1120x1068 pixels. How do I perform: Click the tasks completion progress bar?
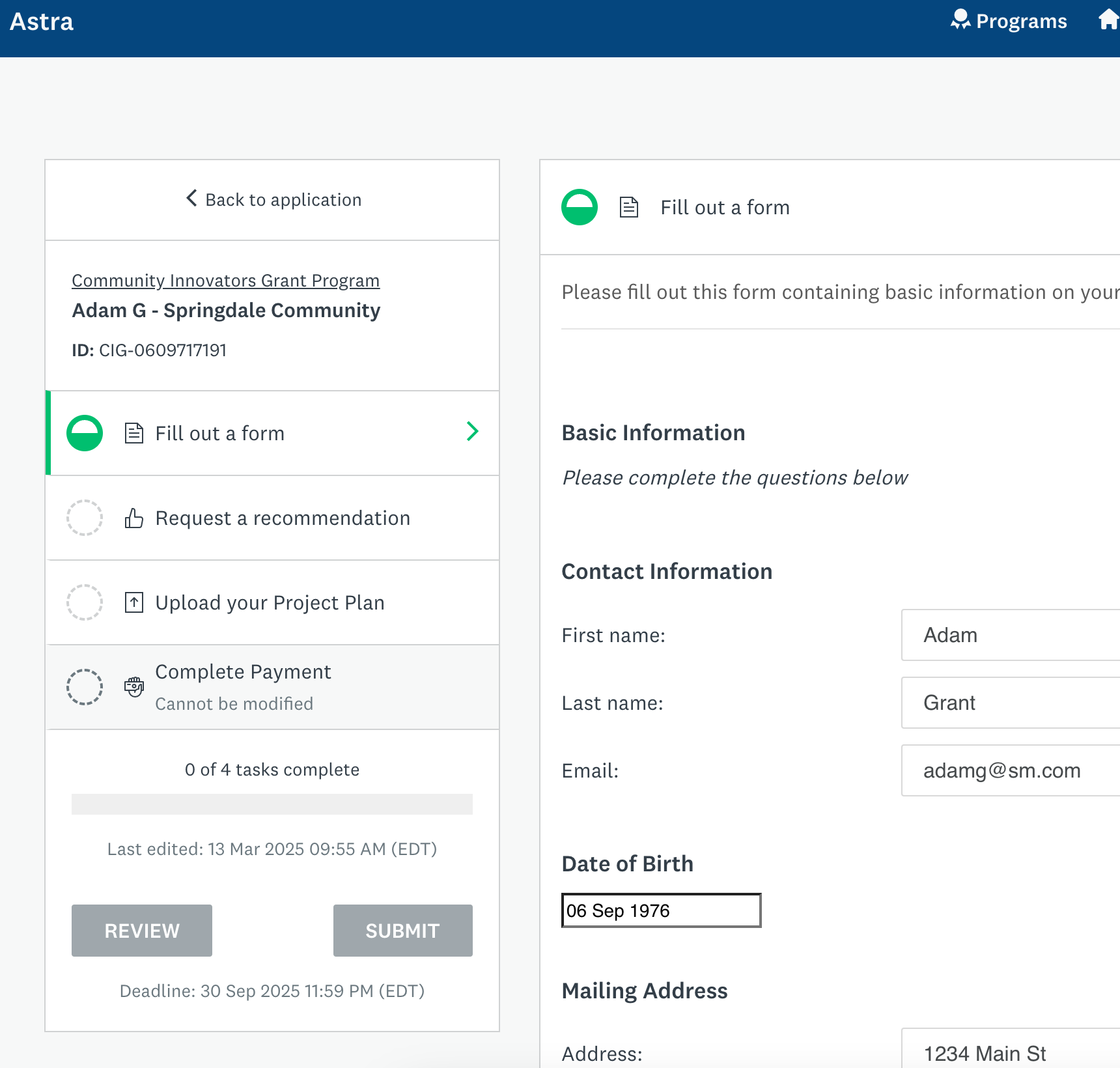pos(272,804)
